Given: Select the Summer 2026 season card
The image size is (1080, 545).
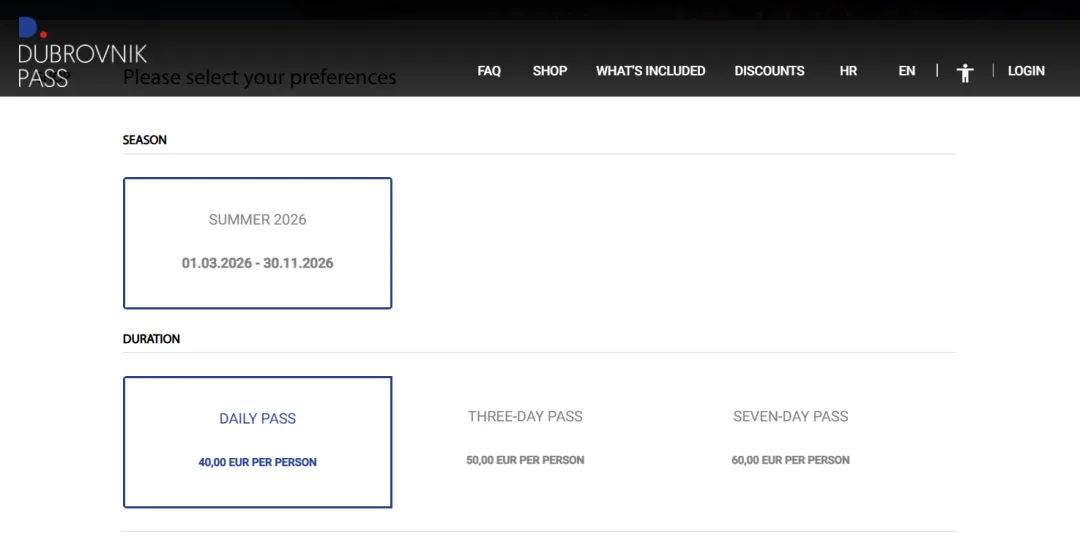Looking at the screenshot, I should pyautogui.click(x=258, y=243).
